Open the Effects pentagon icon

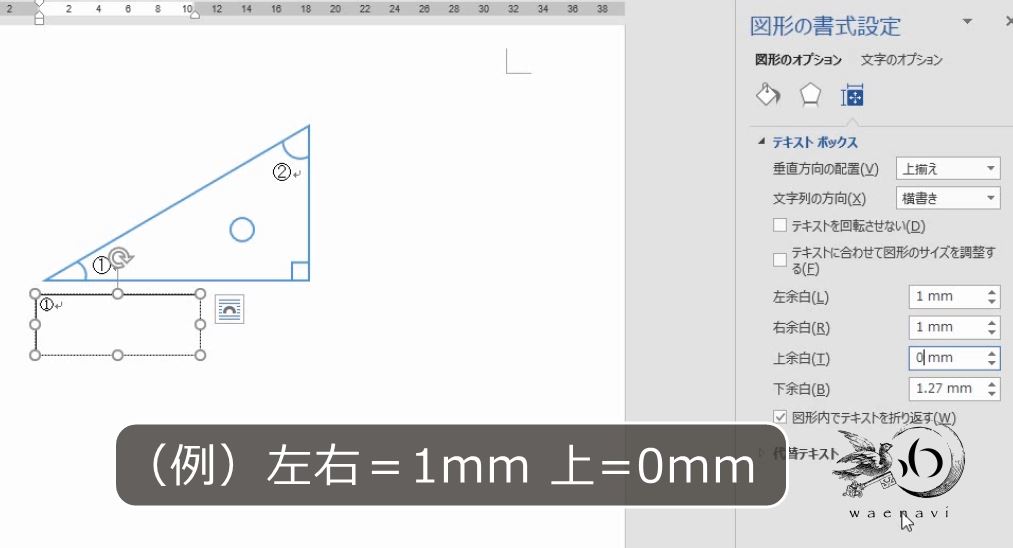pyautogui.click(x=810, y=95)
